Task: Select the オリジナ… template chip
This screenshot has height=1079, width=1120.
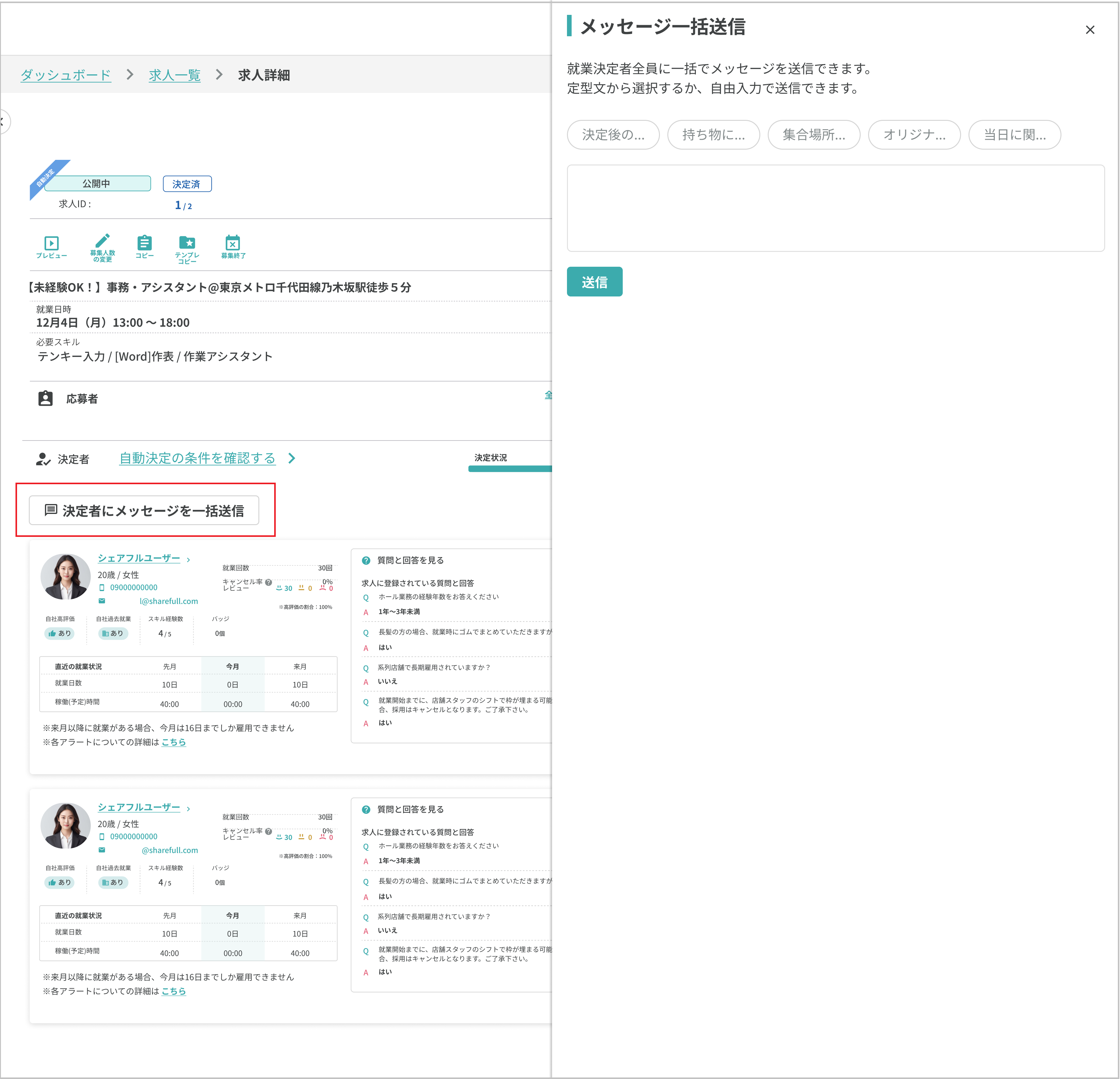Action: 914,135
